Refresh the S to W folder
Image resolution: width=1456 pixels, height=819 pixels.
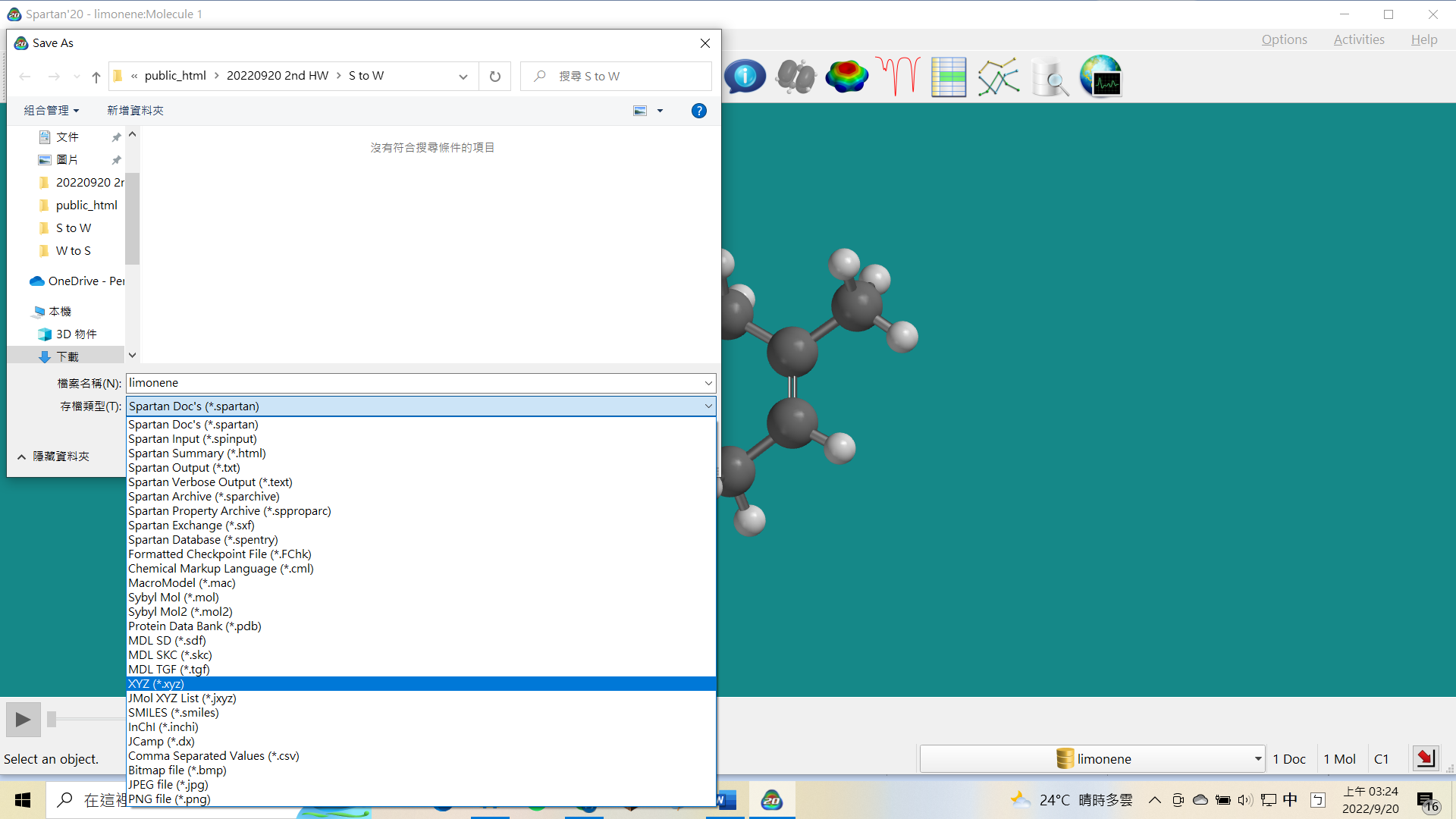pyautogui.click(x=495, y=76)
